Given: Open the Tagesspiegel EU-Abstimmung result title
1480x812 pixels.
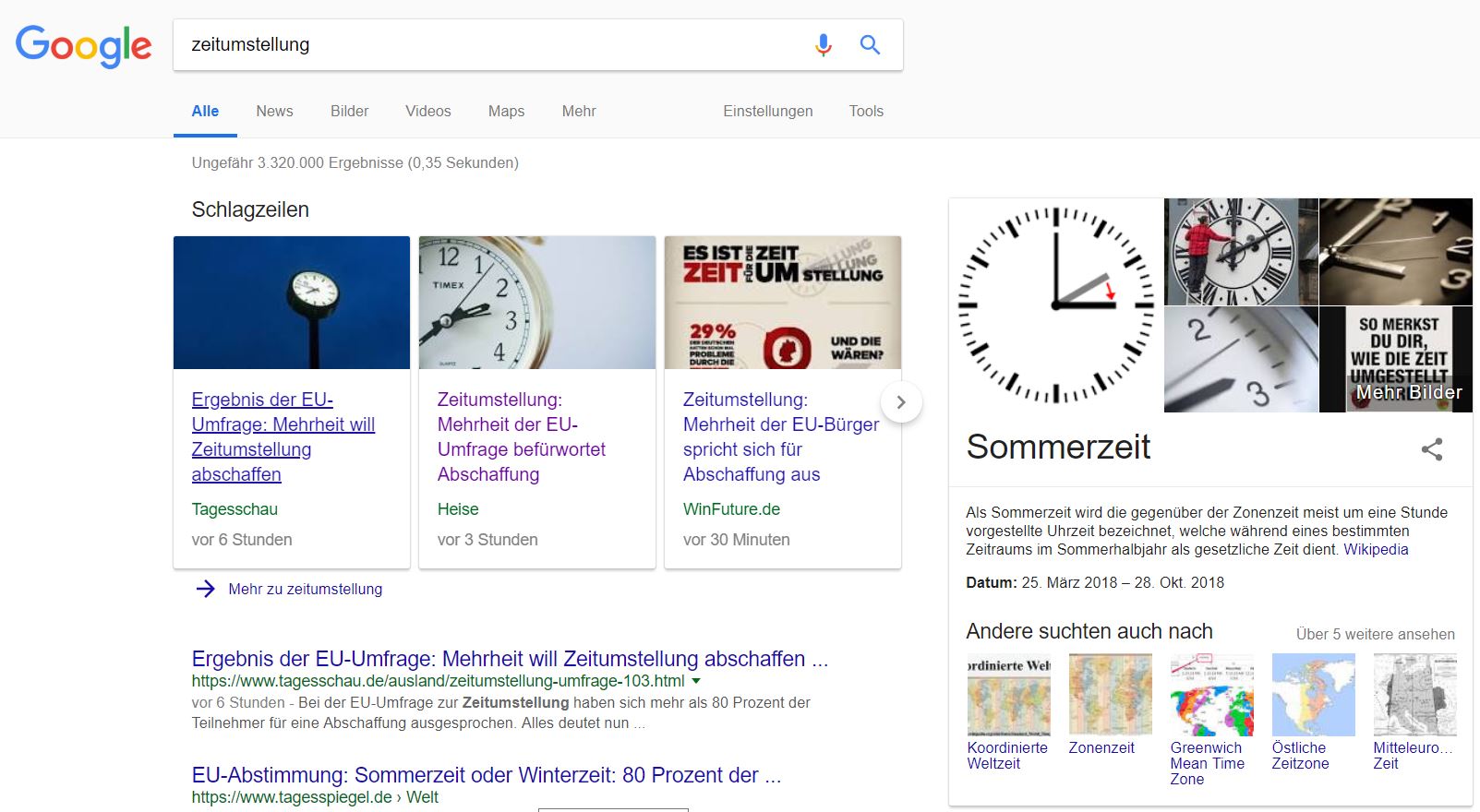Looking at the screenshot, I should pyautogui.click(x=486, y=775).
